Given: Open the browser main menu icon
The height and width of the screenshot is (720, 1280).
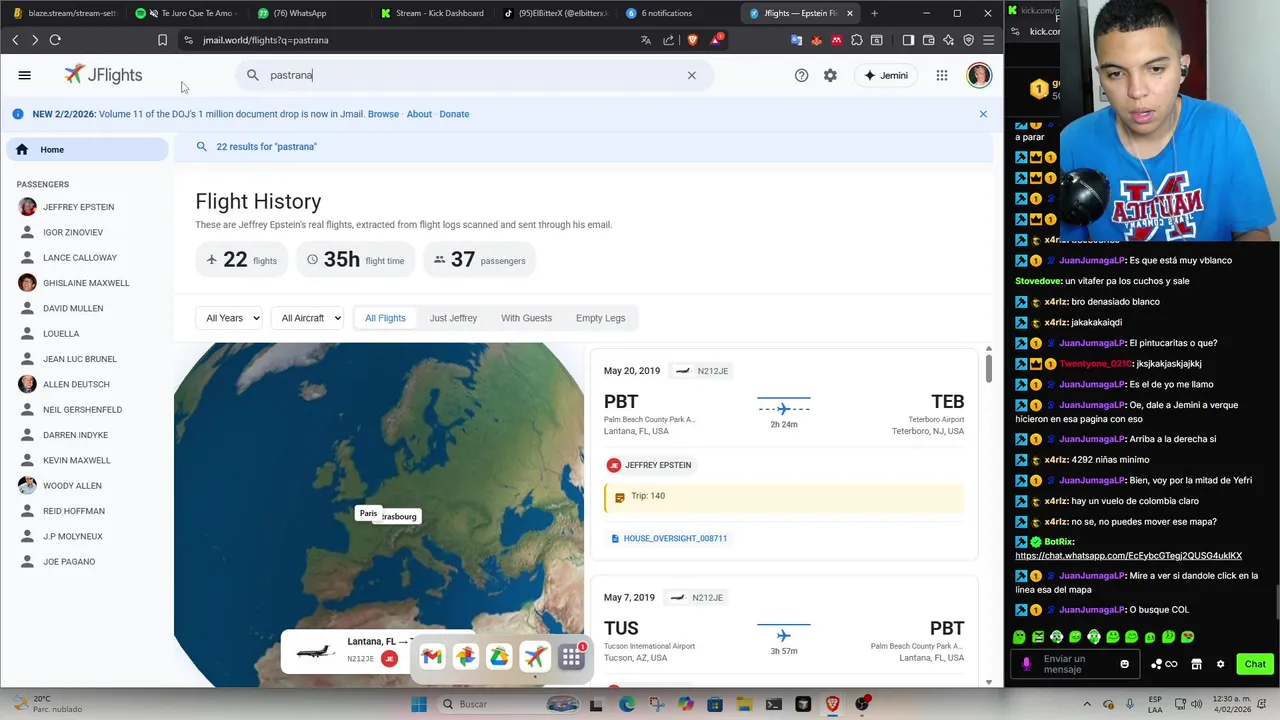Looking at the screenshot, I should [988, 40].
